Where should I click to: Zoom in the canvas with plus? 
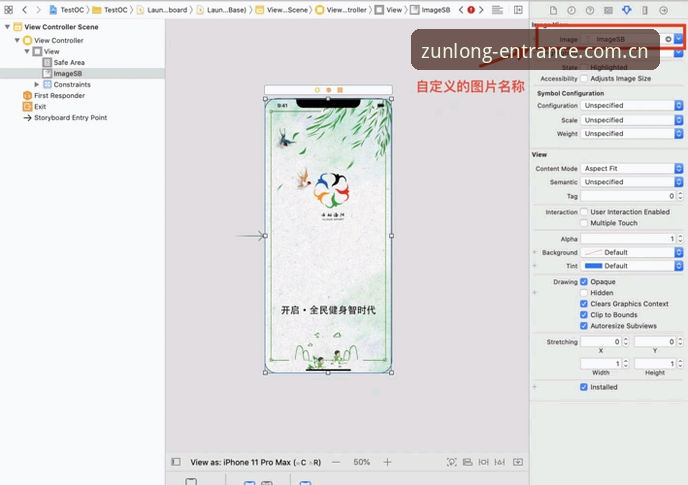coord(387,462)
